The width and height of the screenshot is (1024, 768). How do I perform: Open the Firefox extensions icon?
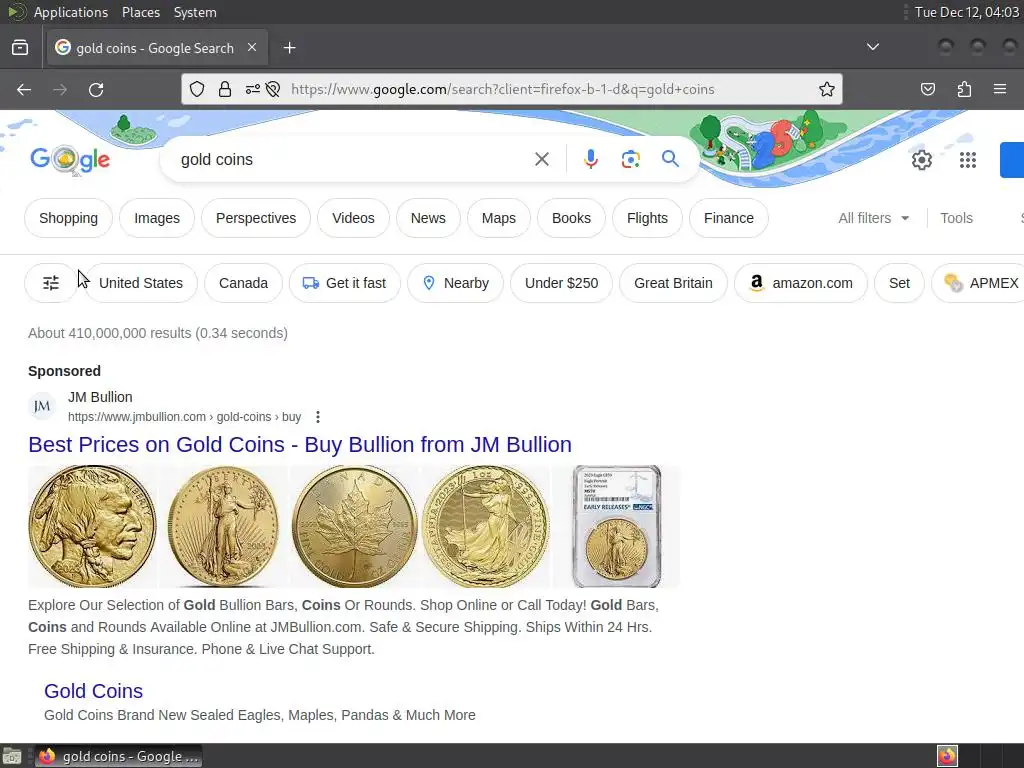[x=964, y=89]
